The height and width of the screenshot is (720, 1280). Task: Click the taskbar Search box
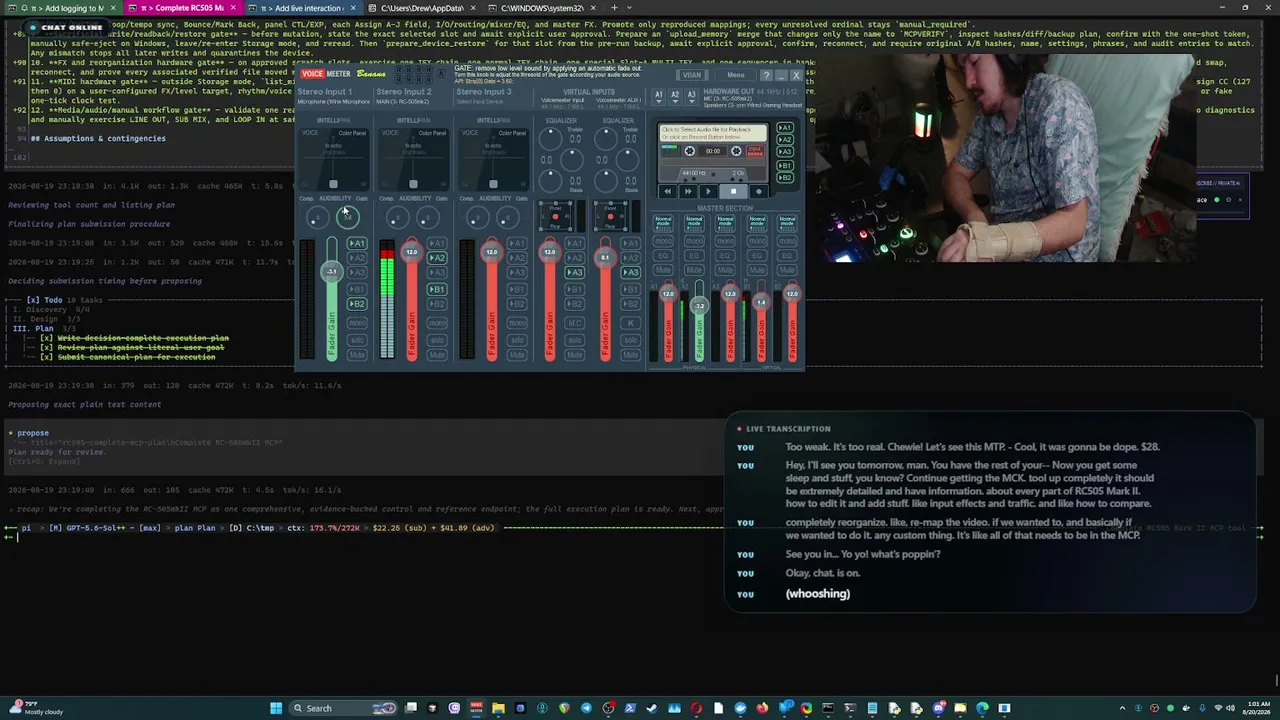(x=342, y=708)
